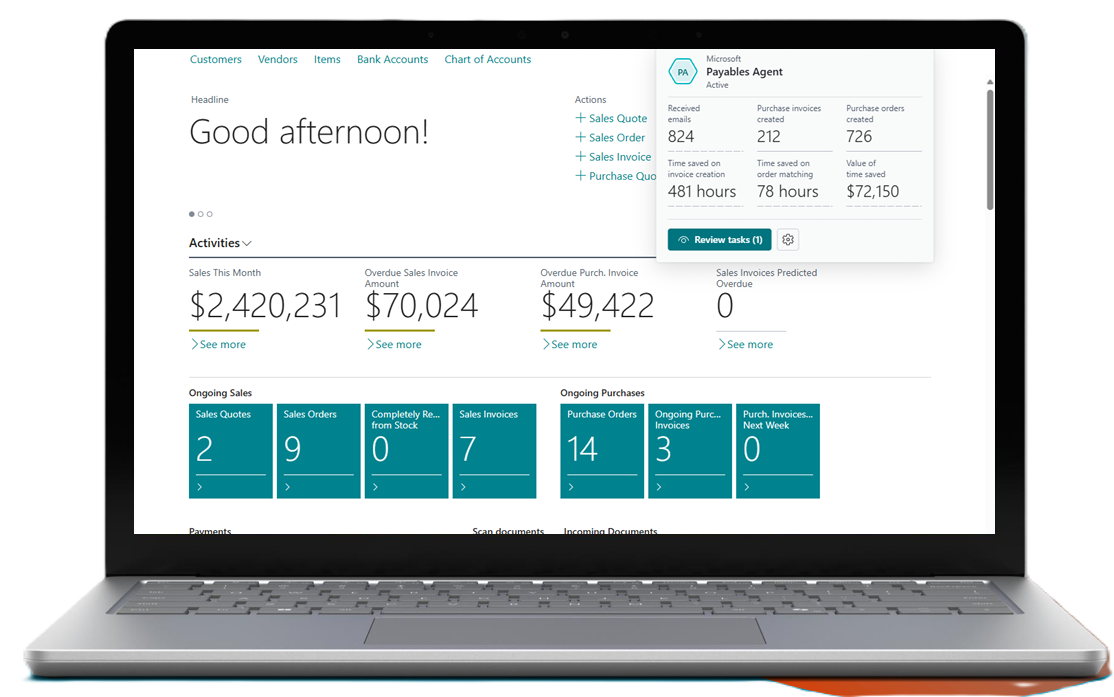The width and height of the screenshot is (1114, 697).
Task: Expand the Activities dropdown chevron
Action: 247,243
